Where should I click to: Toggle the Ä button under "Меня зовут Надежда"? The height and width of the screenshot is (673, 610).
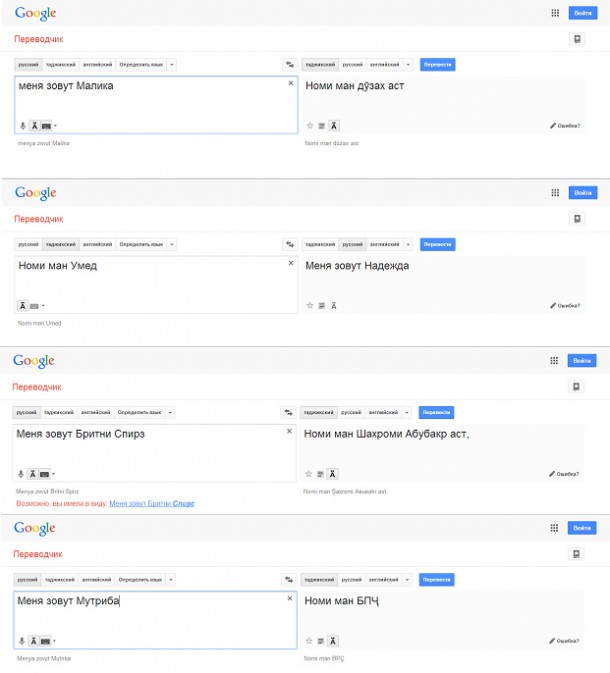(x=334, y=305)
